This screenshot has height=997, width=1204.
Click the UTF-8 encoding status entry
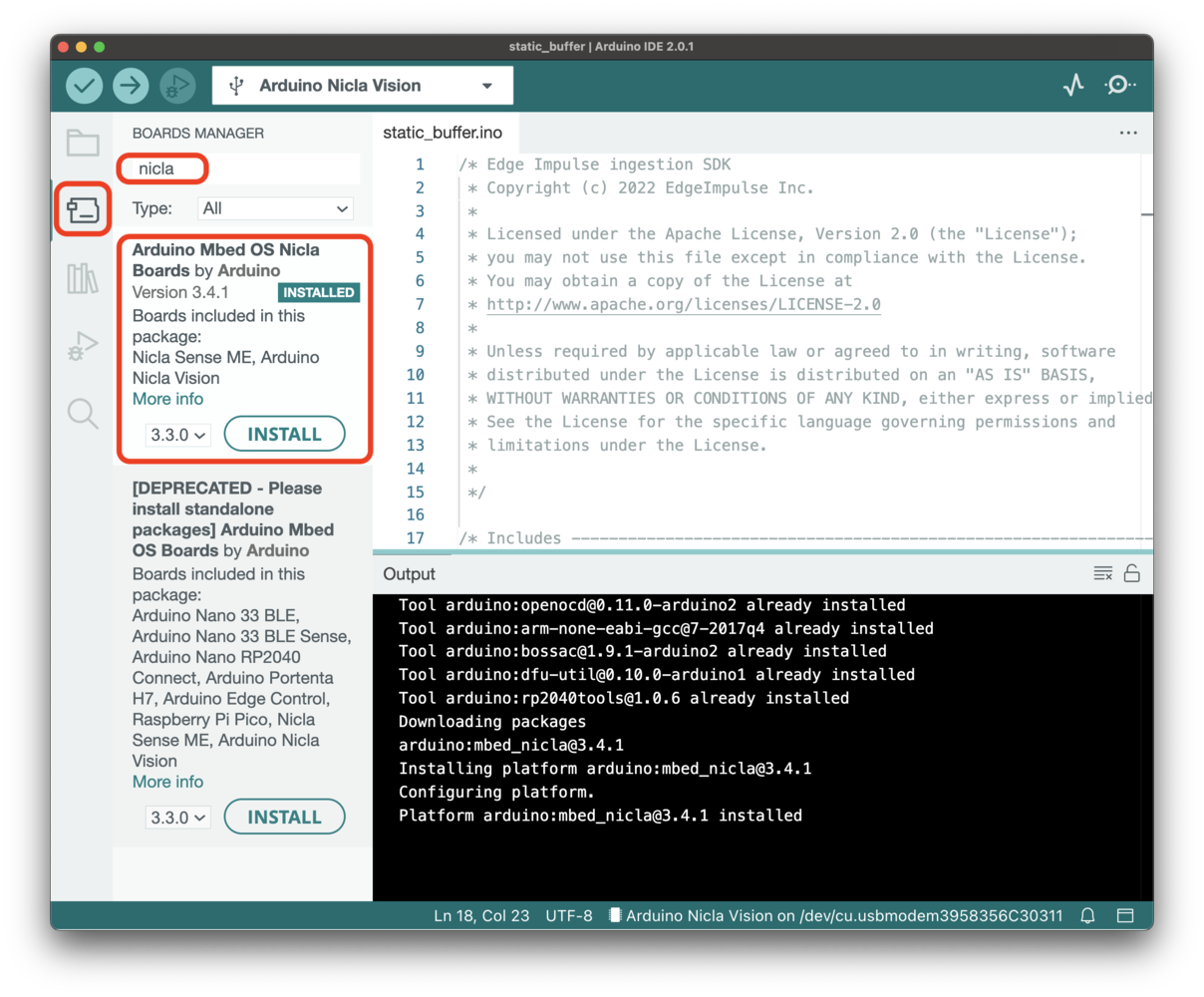coord(569,915)
